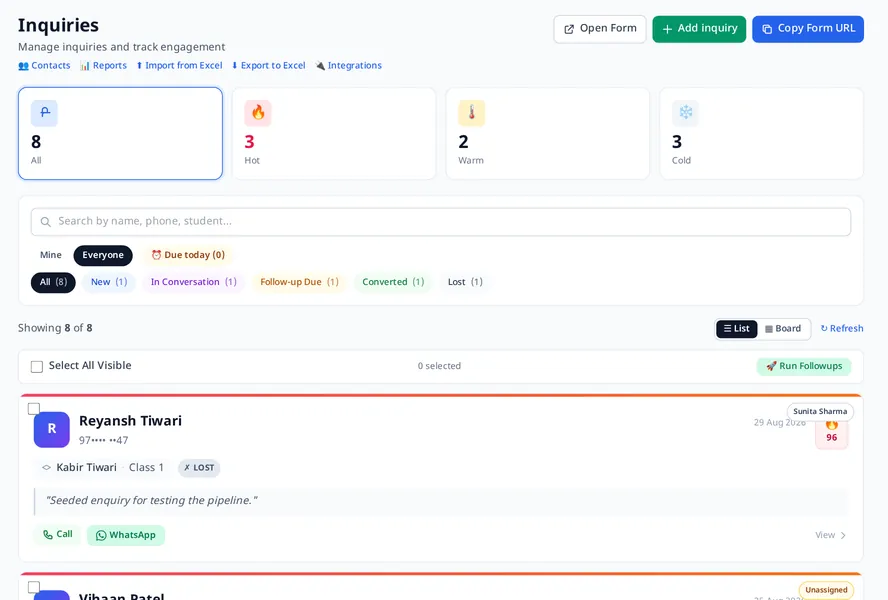Filter by Due today (0)
The height and width of the screenshot is (600, 888).
point(188,255)
